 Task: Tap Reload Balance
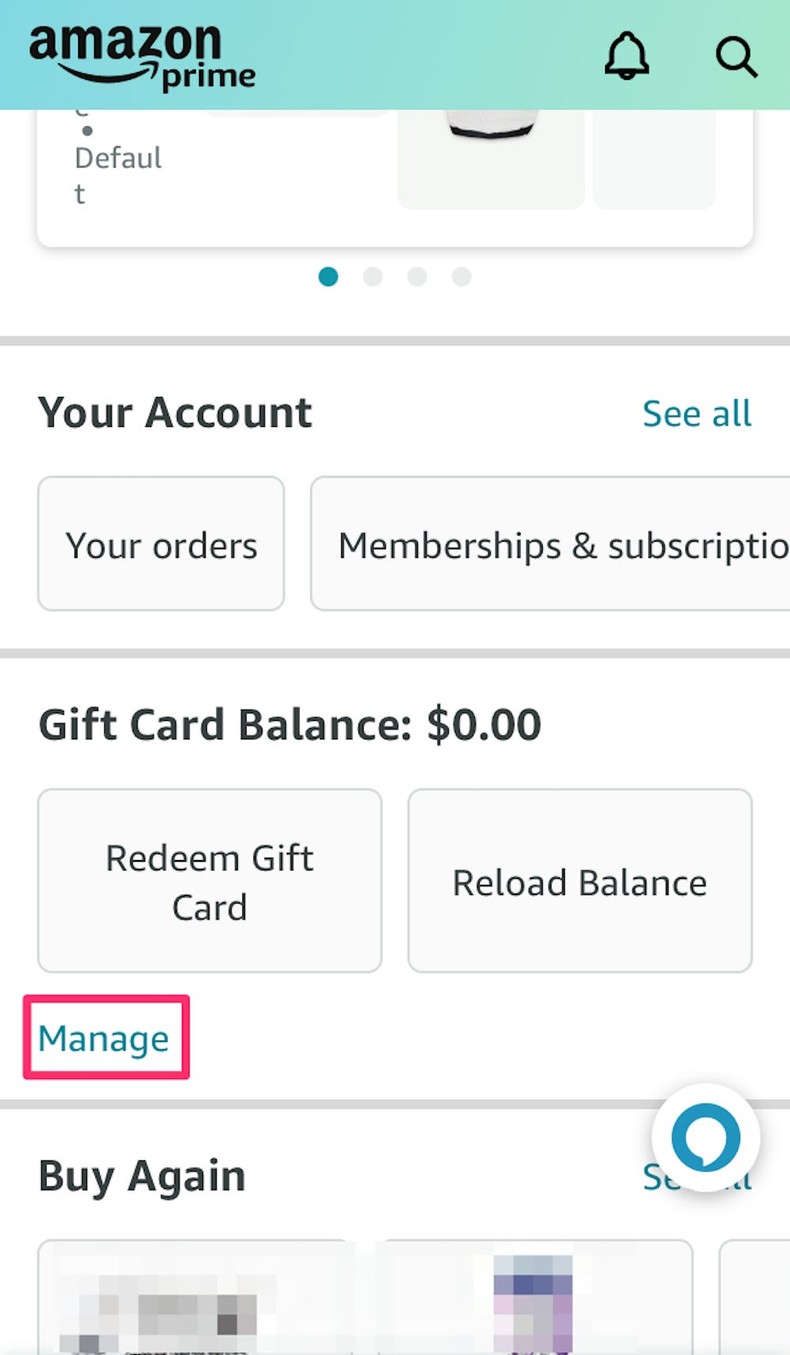coord(578,880)
